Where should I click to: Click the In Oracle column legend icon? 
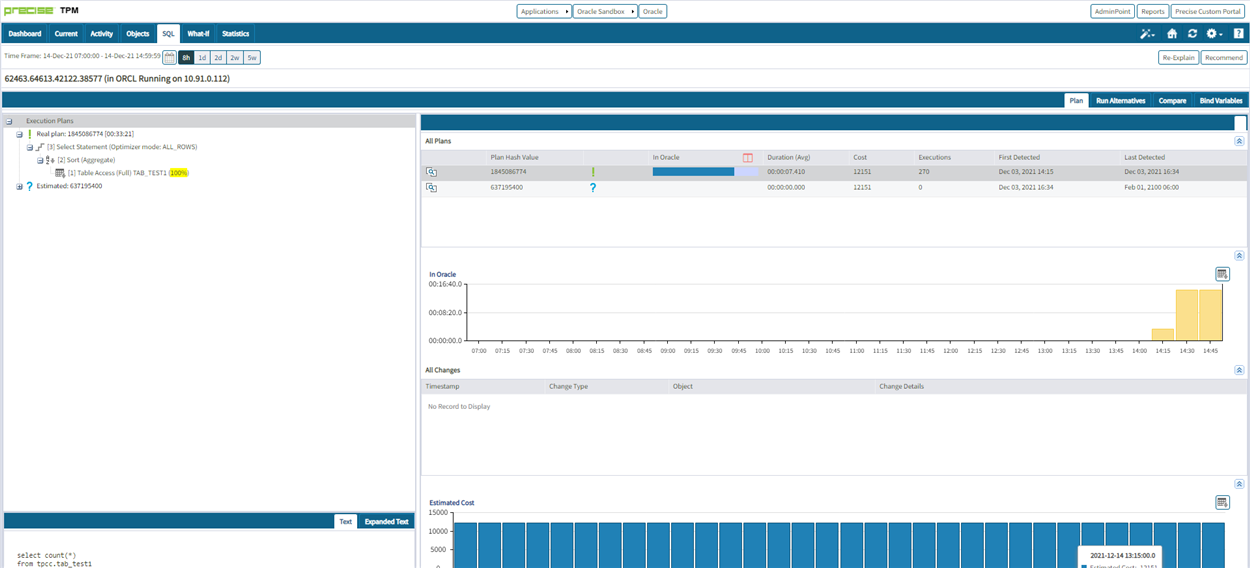tap(748, 157)
